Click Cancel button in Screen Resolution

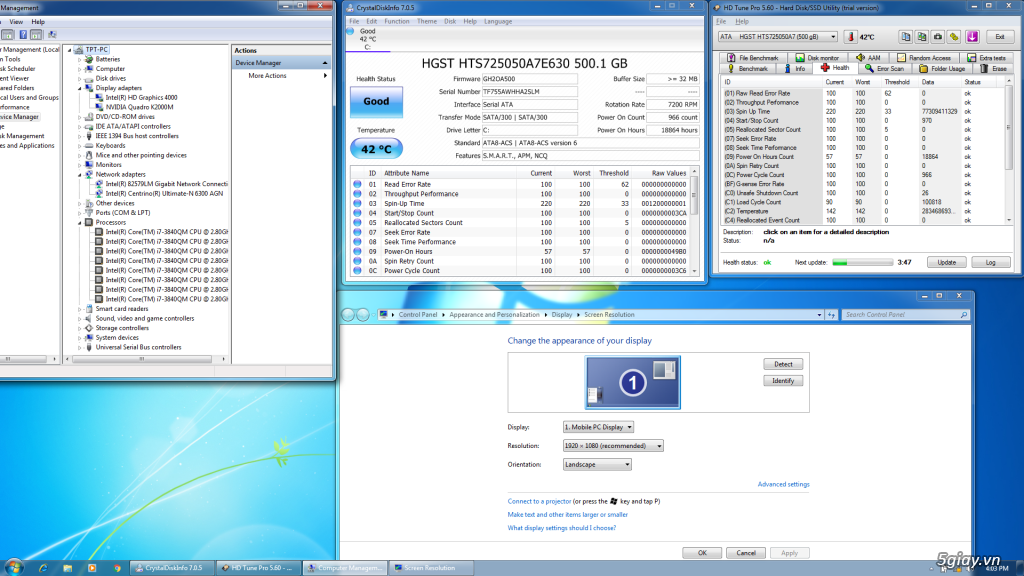pos(746,553)
